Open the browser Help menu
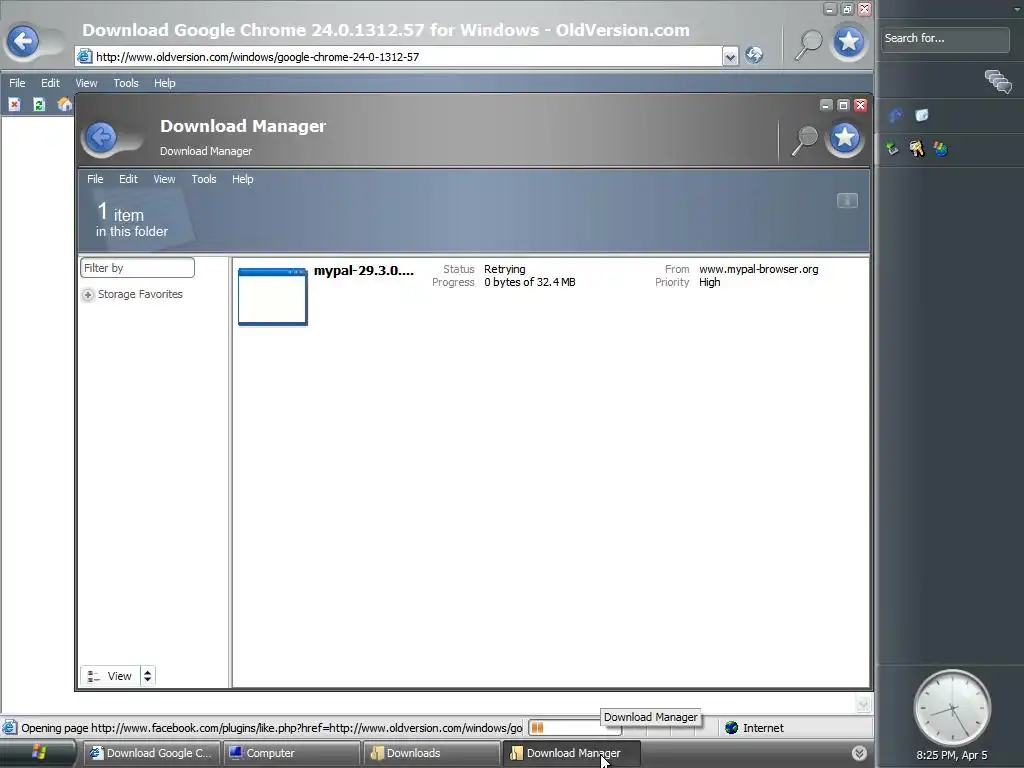1024x768 pixels. click(x=165, y=83)
